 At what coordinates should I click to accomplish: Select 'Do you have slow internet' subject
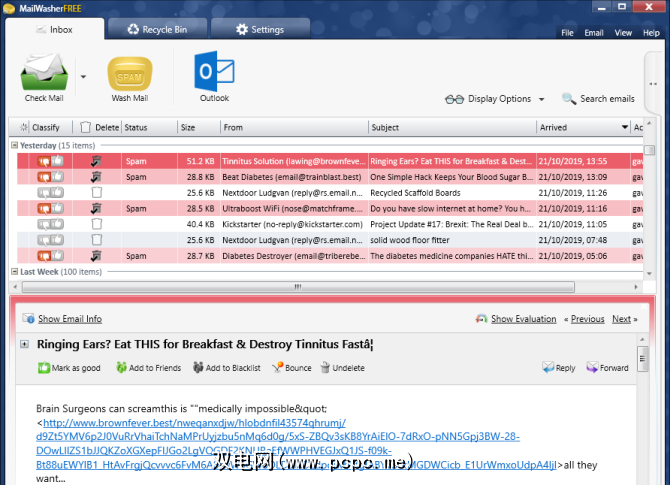point(450,209)
